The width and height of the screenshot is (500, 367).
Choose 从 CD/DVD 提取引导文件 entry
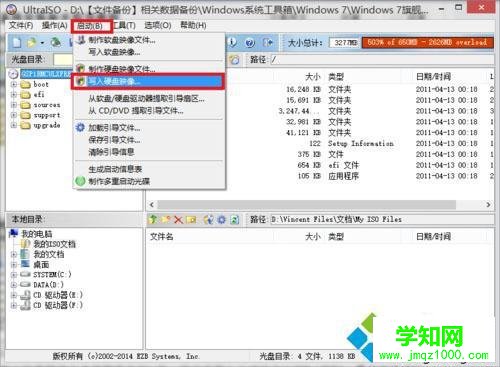(x=149, y=111)
